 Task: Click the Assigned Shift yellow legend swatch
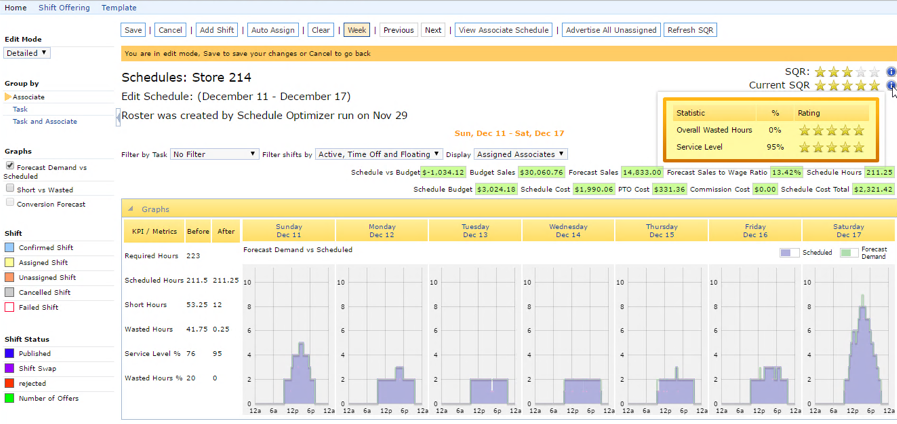point(9,263)
